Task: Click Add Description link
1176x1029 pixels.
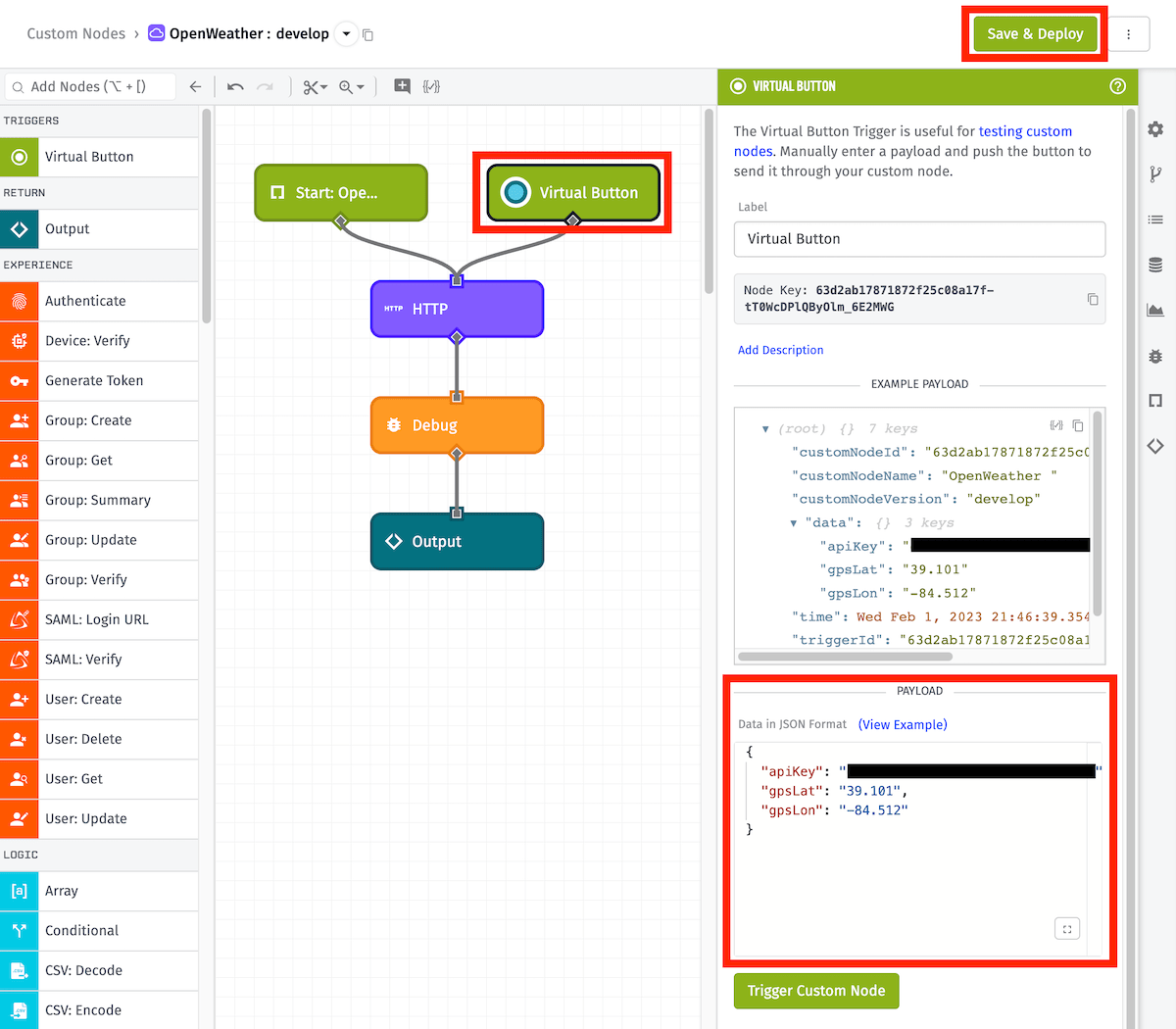Action: click(x=780, y=350)
